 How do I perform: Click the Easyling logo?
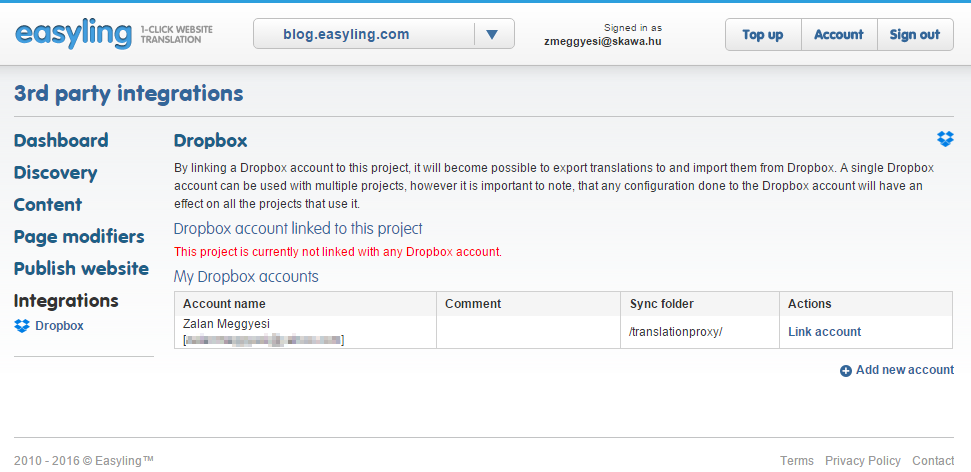coord(73,33)
